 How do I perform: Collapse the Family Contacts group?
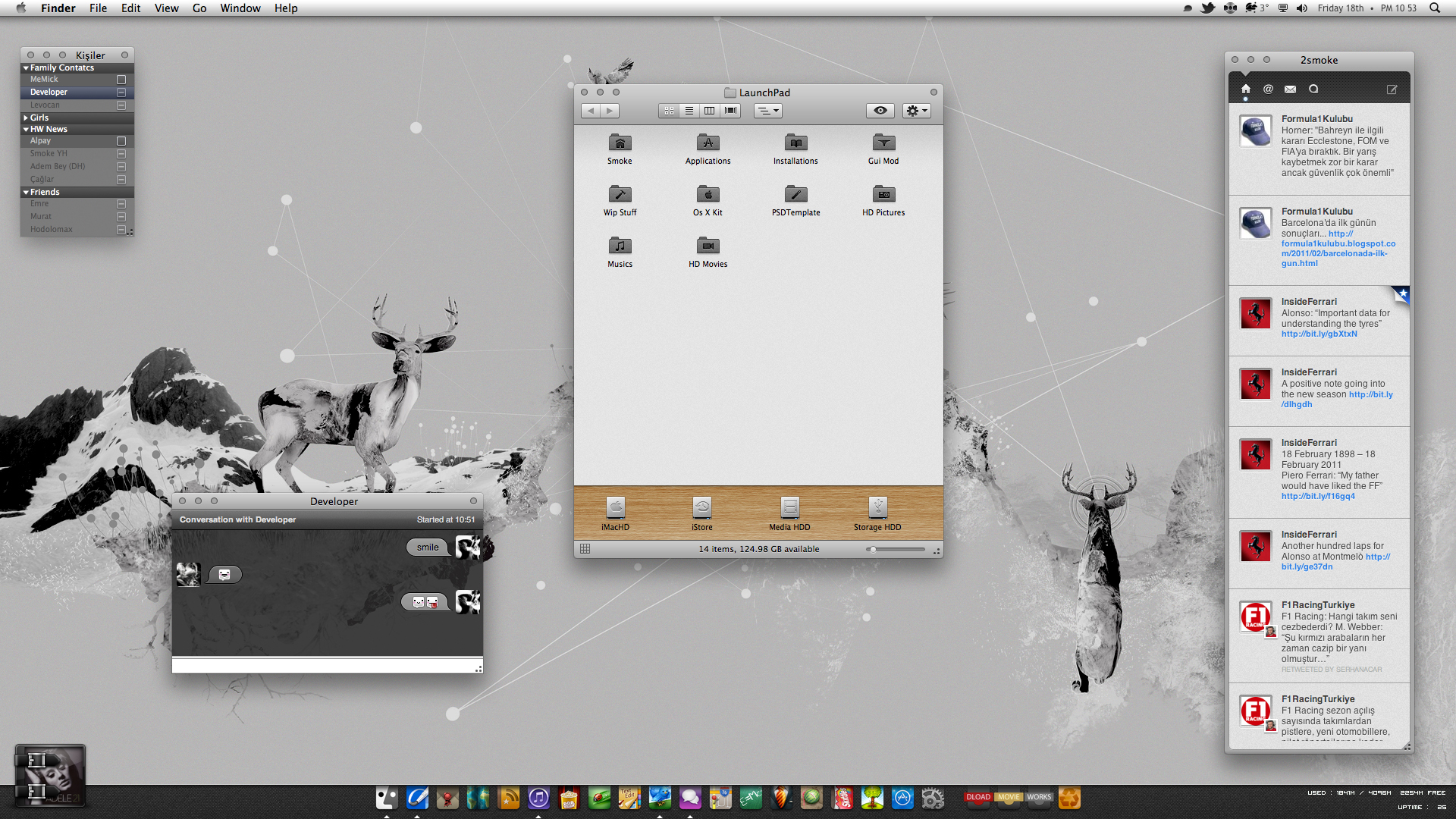pos(26,68)
